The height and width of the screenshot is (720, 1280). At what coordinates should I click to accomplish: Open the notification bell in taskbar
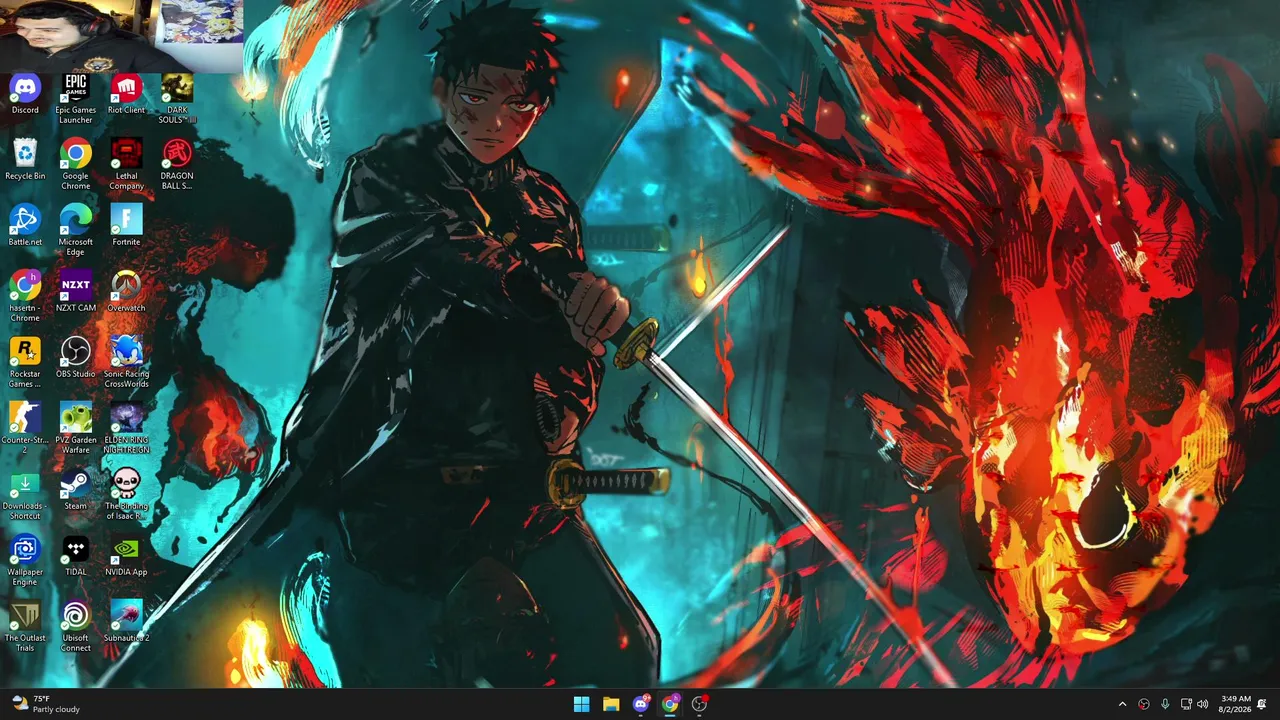coord(1262,704)
